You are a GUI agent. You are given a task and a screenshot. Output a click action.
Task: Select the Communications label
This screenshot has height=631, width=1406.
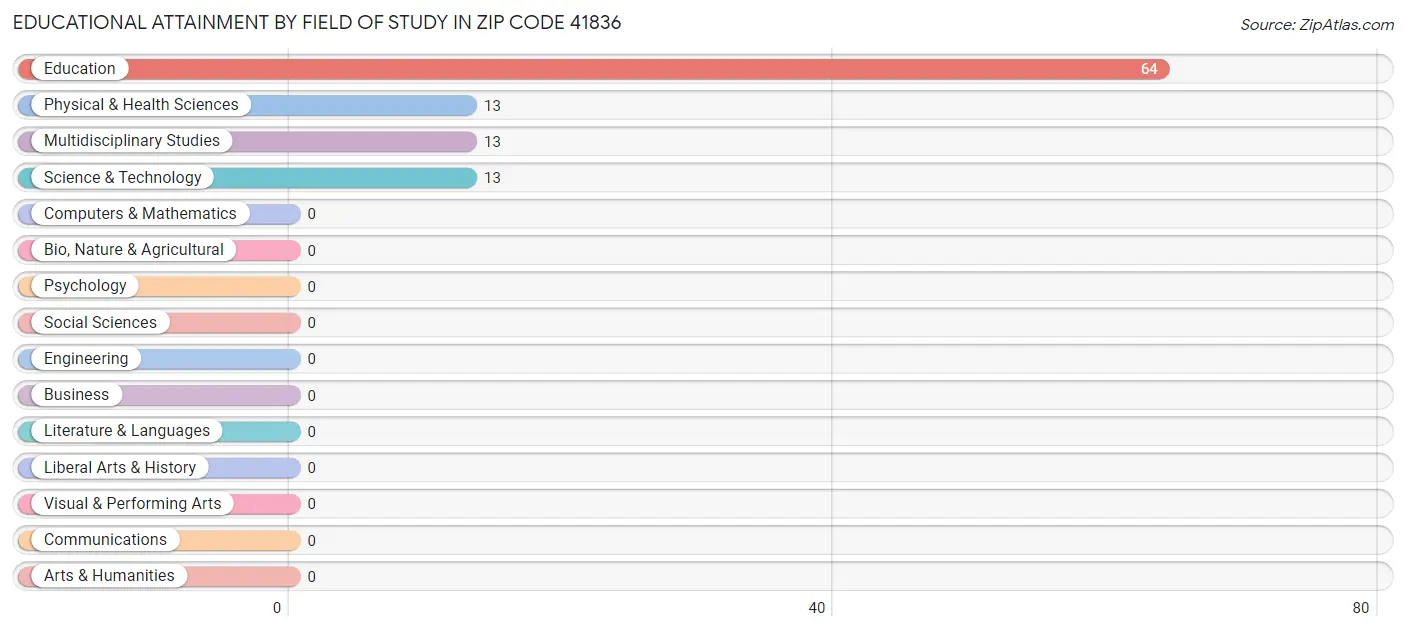(105, 540)
